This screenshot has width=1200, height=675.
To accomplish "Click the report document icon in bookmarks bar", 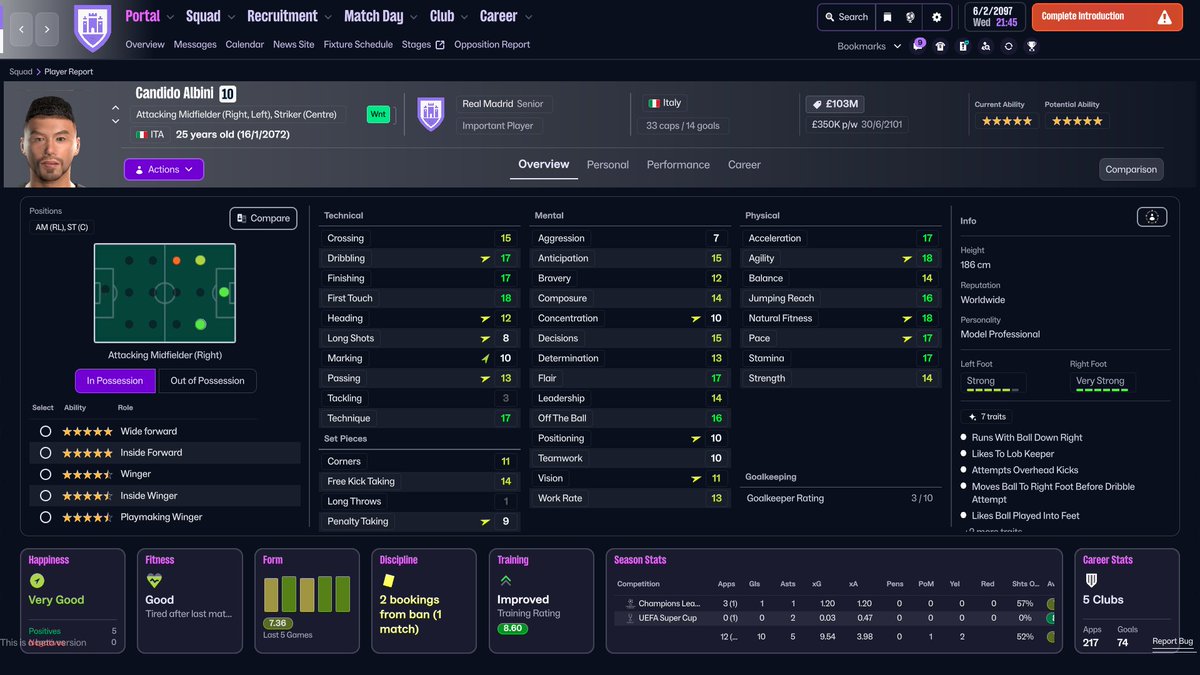I will pyautogui.click(x=963, y=46).
